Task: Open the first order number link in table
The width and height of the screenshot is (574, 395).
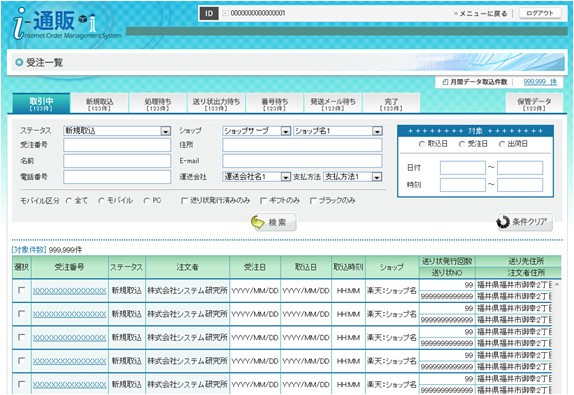Action: tap(70, 291)
